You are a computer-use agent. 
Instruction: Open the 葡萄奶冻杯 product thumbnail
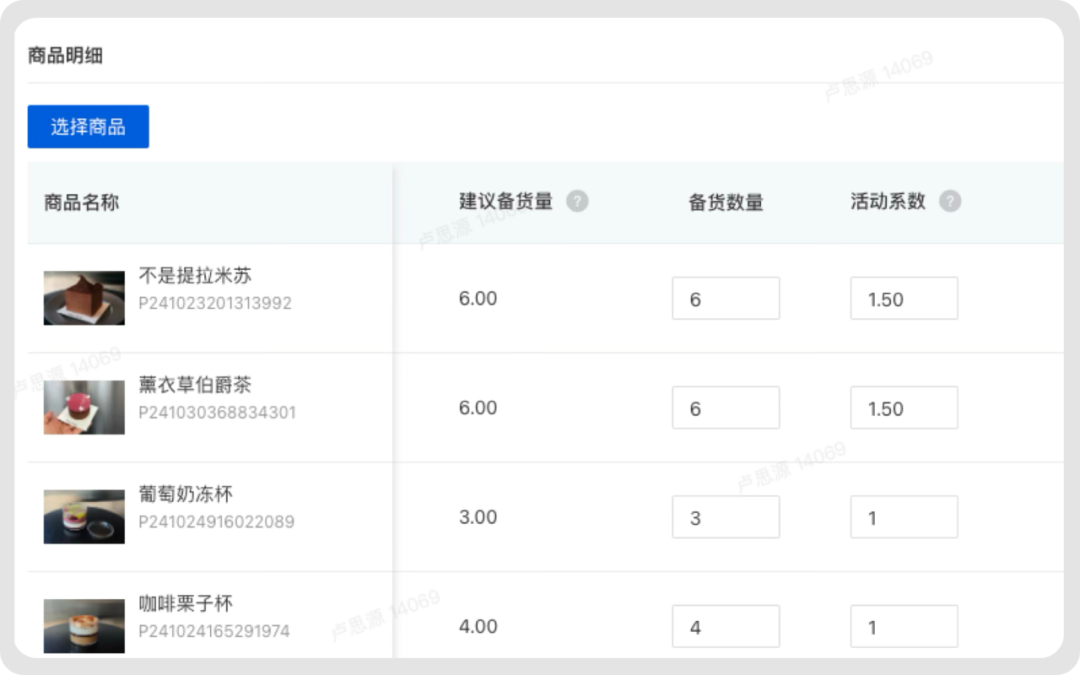[84, 516]
